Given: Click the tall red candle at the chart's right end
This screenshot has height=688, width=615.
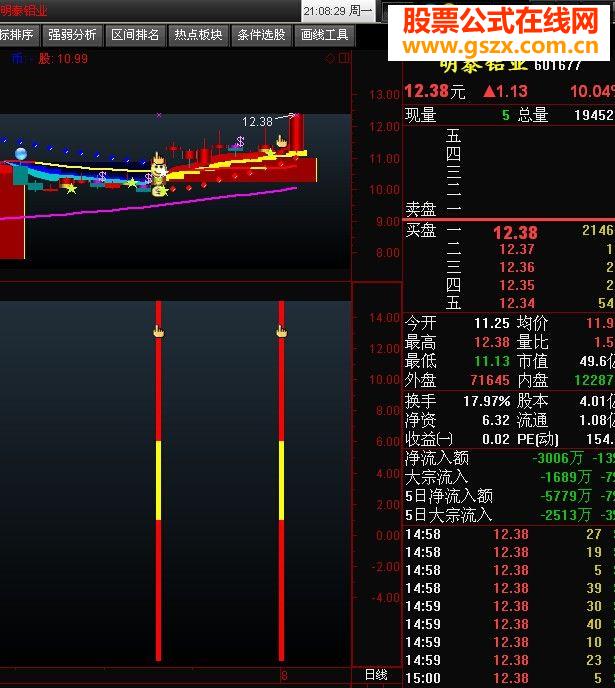Looking at the screenshot, I should 296,133.
